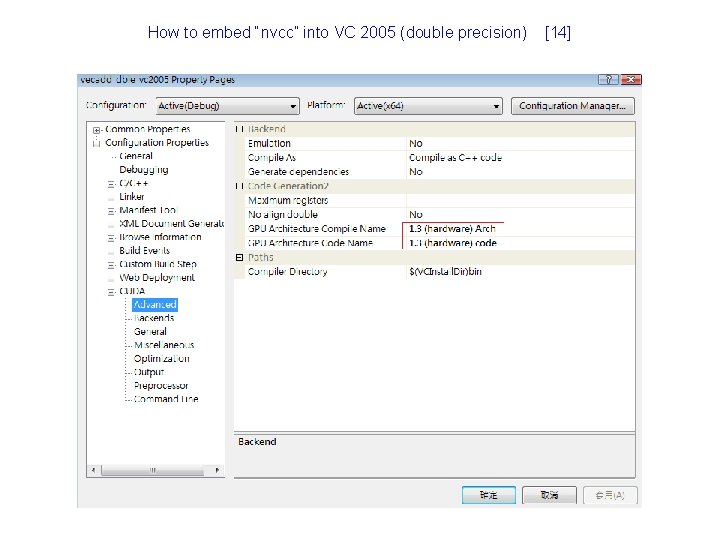Expand the Browse Information node
The height and width of the screenshot is (540, 720).
coord(111,238)
